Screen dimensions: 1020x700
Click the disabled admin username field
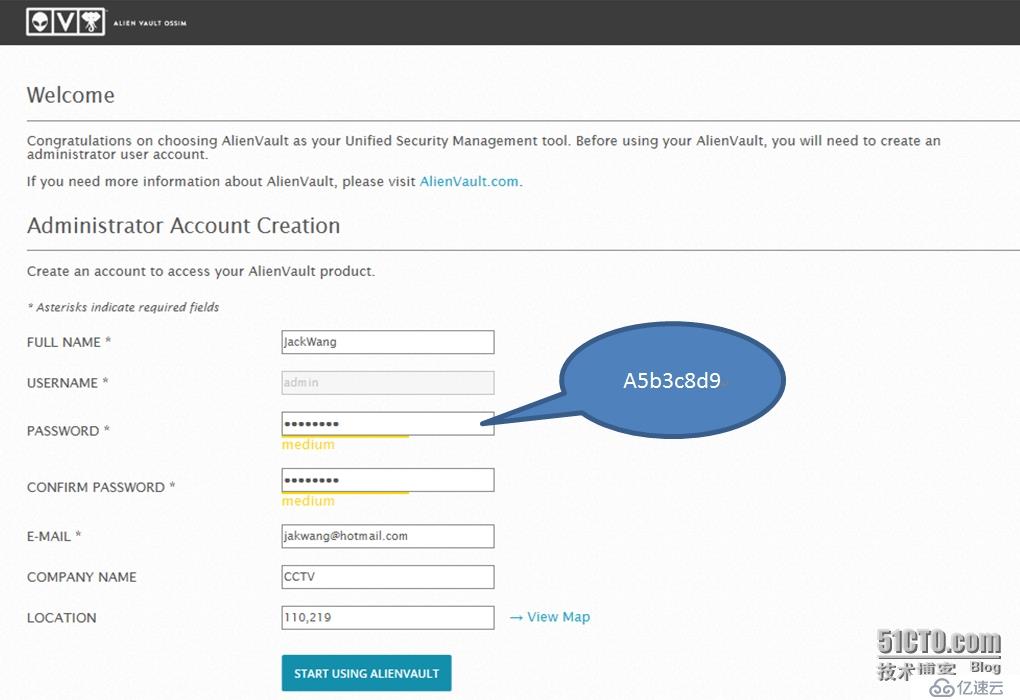(388, 383)
